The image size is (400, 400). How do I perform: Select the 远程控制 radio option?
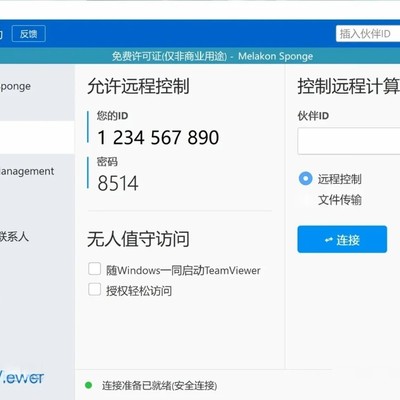305,179
